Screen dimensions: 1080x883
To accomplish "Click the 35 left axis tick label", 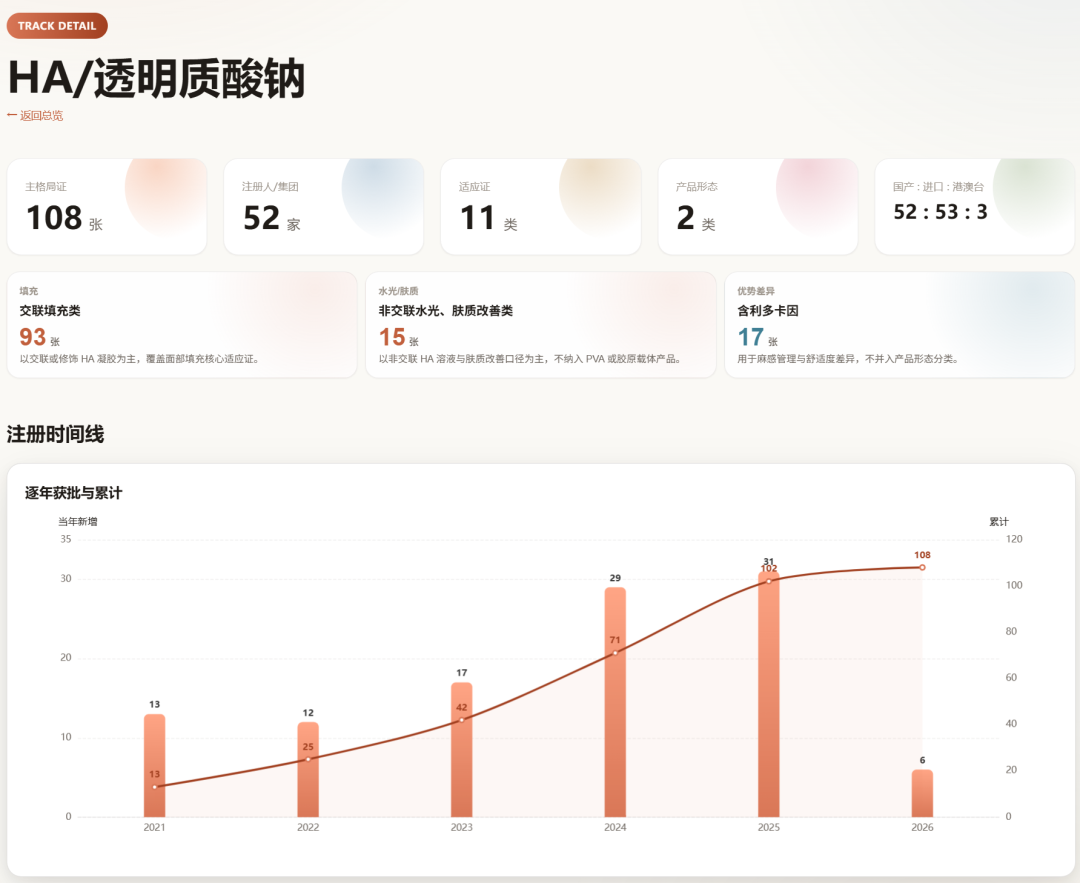I will (65, 539).
